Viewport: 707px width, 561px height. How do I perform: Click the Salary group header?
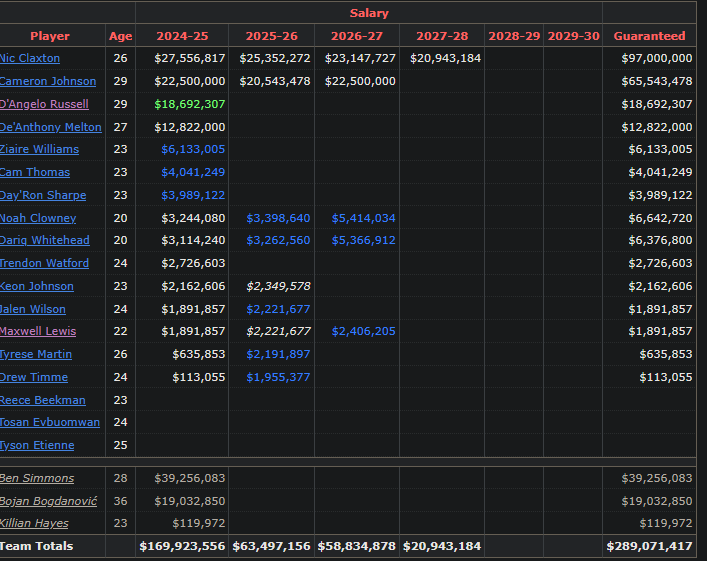click(369, 13)
